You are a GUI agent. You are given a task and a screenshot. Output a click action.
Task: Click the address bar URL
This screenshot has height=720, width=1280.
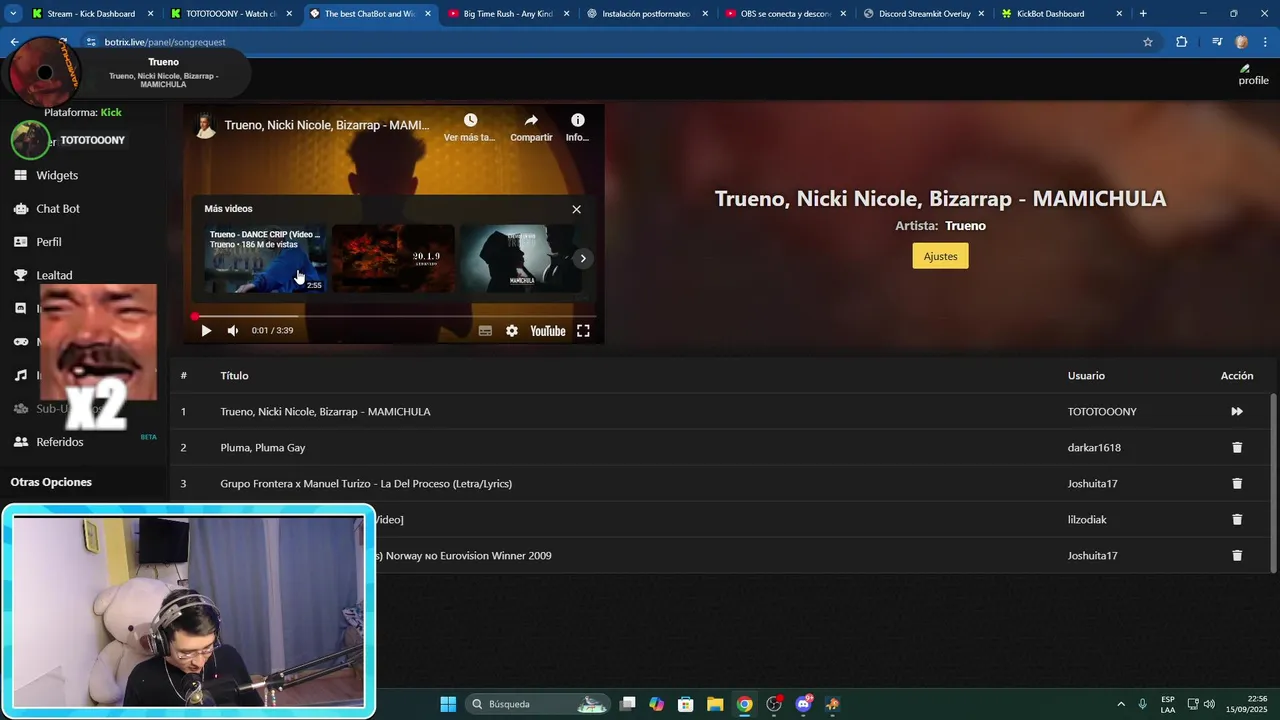(x=165, y=42)
